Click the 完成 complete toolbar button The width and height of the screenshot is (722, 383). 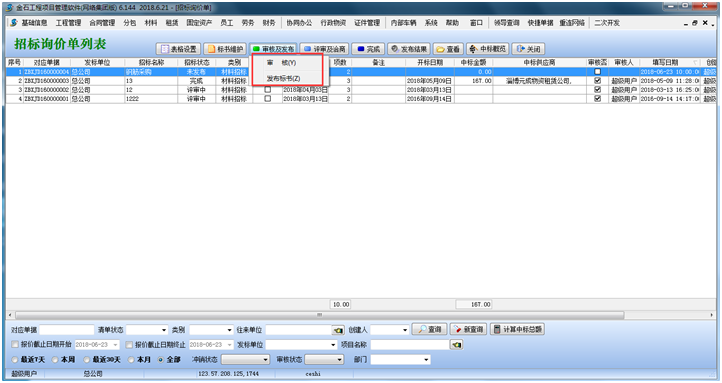pos(368,49)
